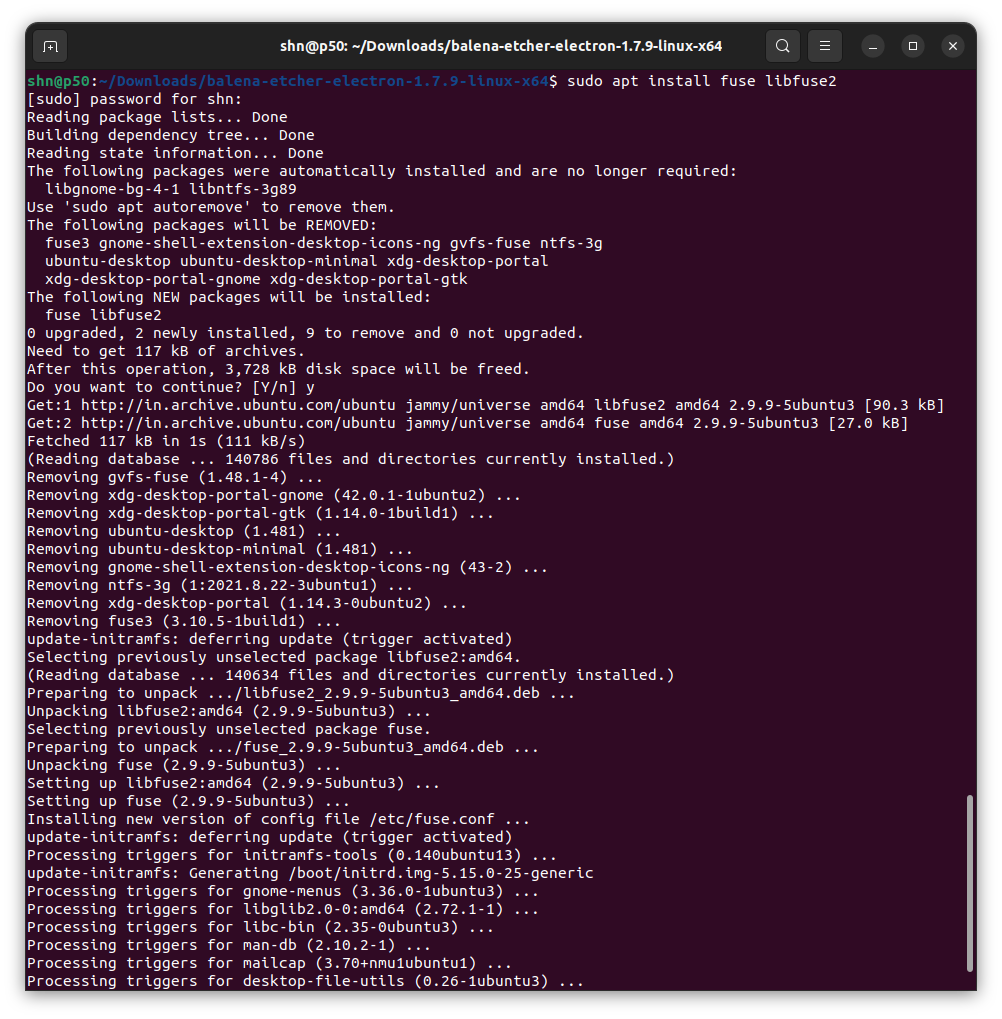Click 'Removing gnome-shell-extension-desktop-icons-ng' line
Screen dimensions: 1002x1019
[287, 567]
